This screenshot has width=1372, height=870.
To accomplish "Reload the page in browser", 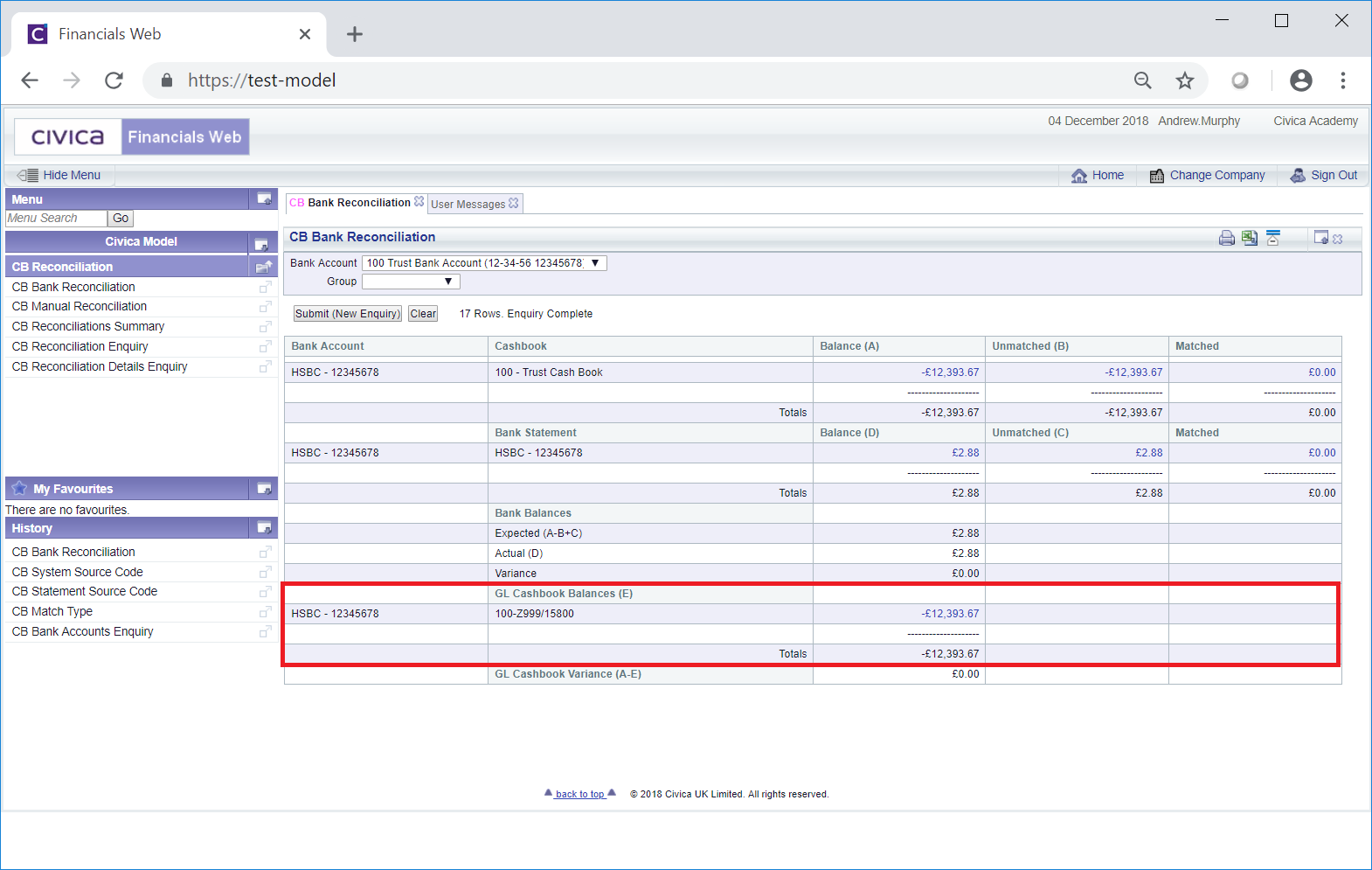I will coord(114,80).
